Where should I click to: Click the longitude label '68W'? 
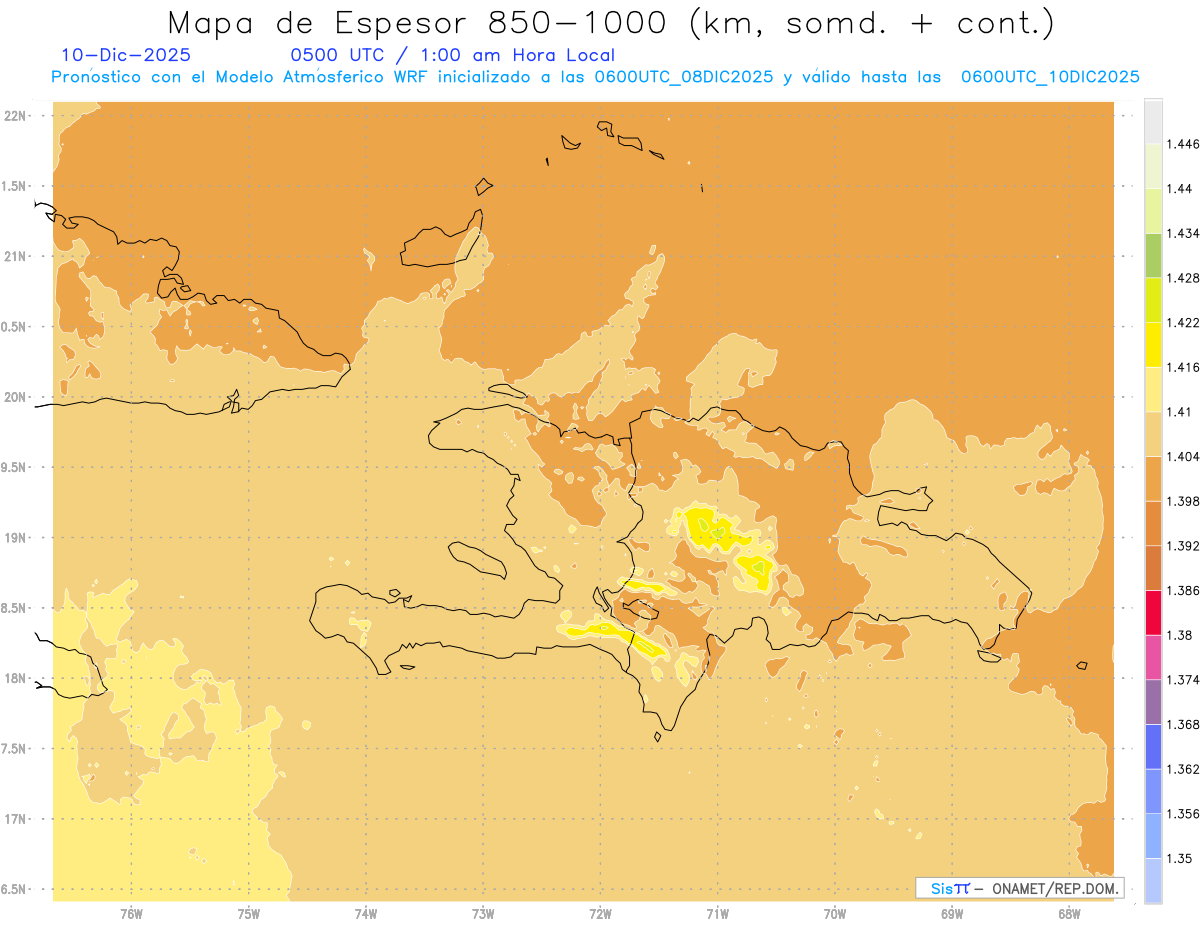click(x=1069, y=913)
